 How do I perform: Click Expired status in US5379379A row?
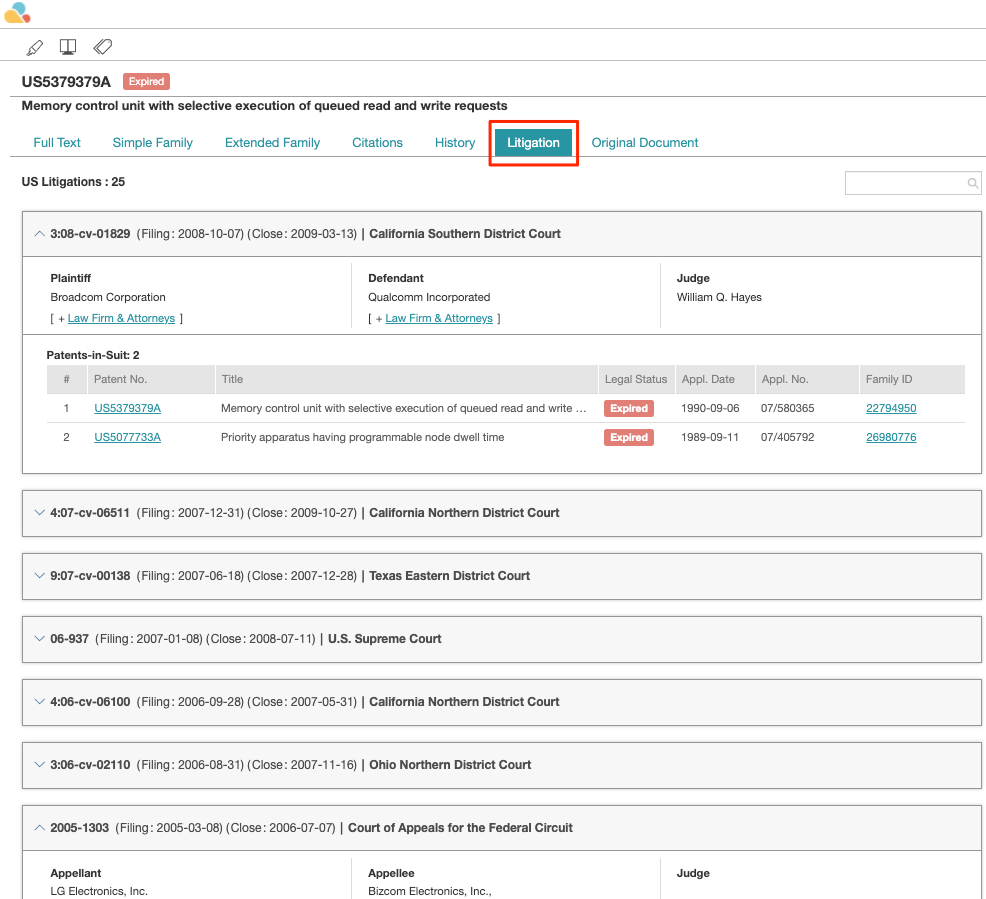pyautogui.click(x=629, y=409)
